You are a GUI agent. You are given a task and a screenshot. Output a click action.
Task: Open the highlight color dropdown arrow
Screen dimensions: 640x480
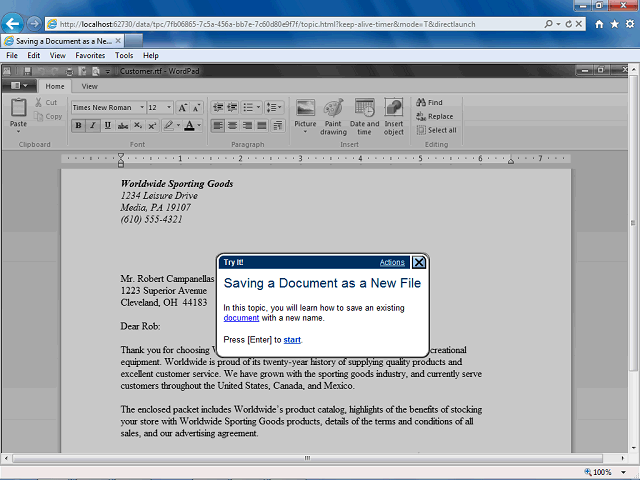(x=178, y=126)
